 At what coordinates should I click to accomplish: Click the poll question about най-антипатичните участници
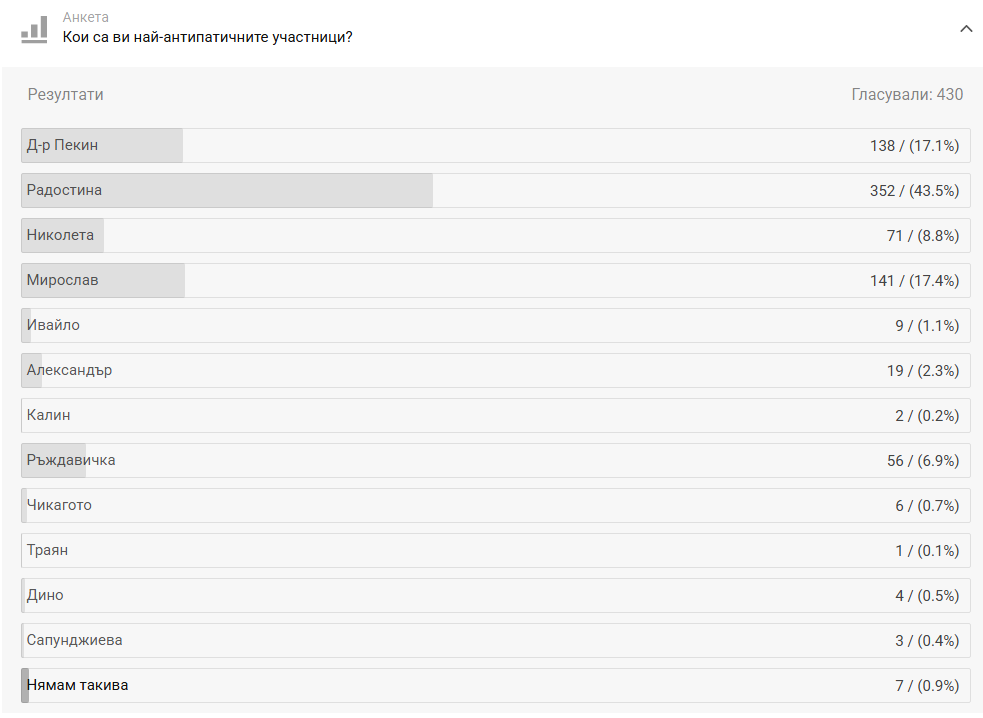tap(207, 38)
